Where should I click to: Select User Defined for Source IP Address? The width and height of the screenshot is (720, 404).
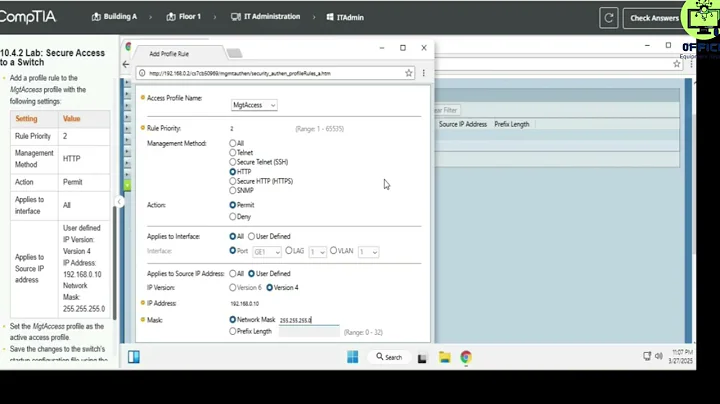(x=251, y=273)
